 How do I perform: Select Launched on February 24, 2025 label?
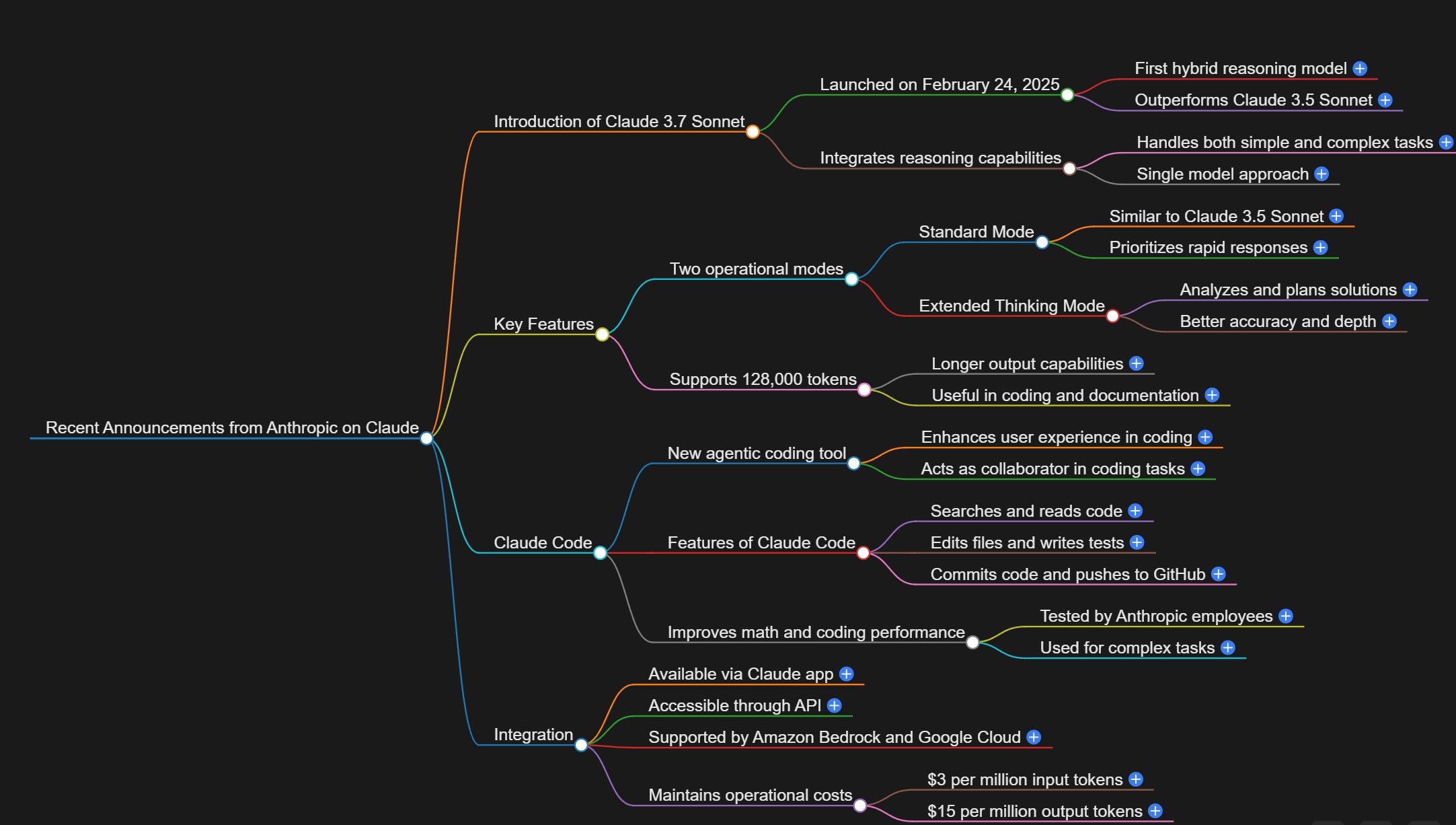click(x=940, y=85)
